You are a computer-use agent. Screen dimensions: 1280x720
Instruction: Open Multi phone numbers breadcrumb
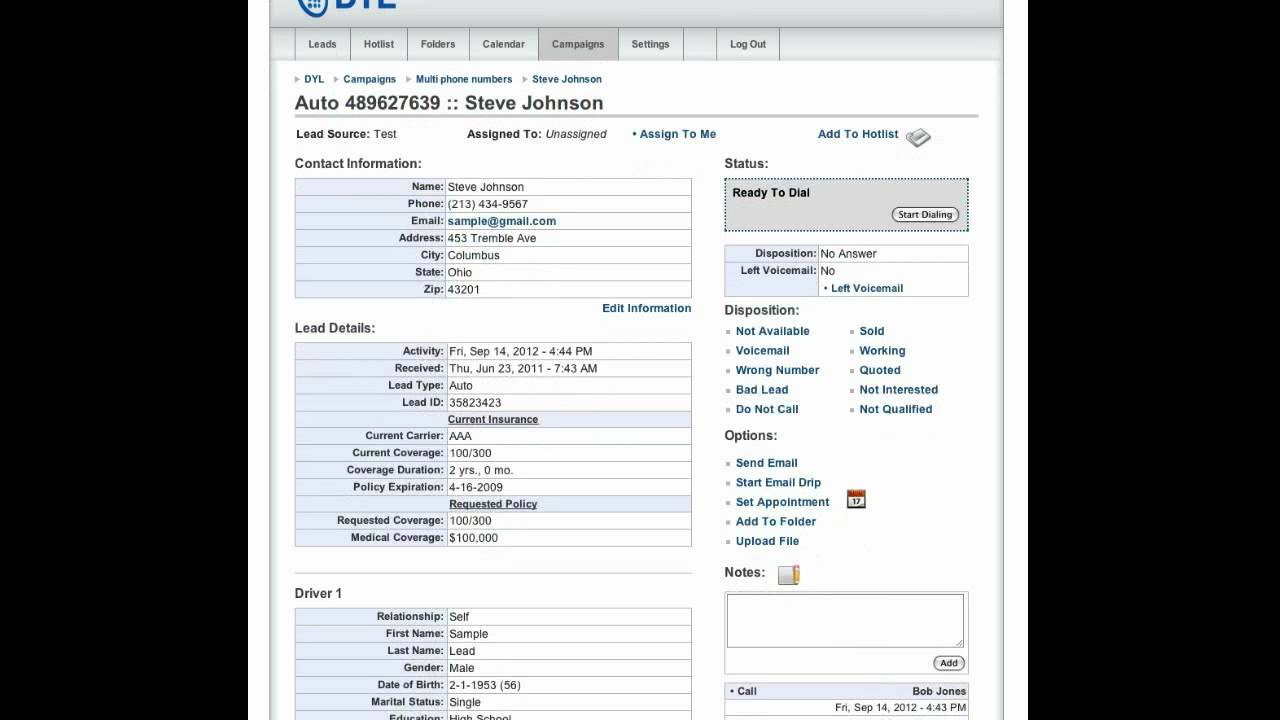coord(464,79)
